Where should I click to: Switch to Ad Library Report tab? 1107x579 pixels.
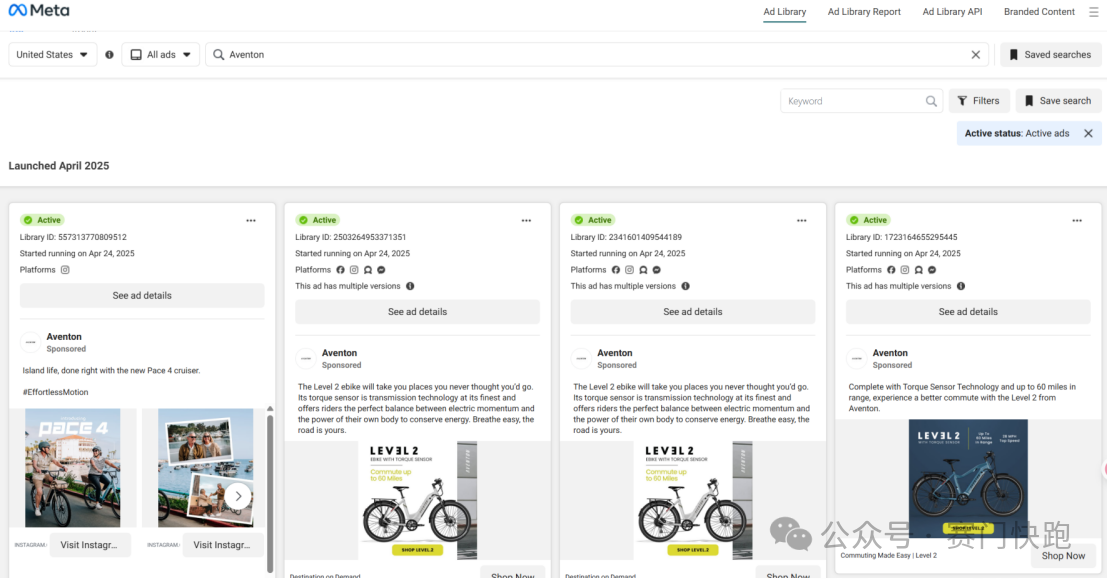[x=864, y=12]
